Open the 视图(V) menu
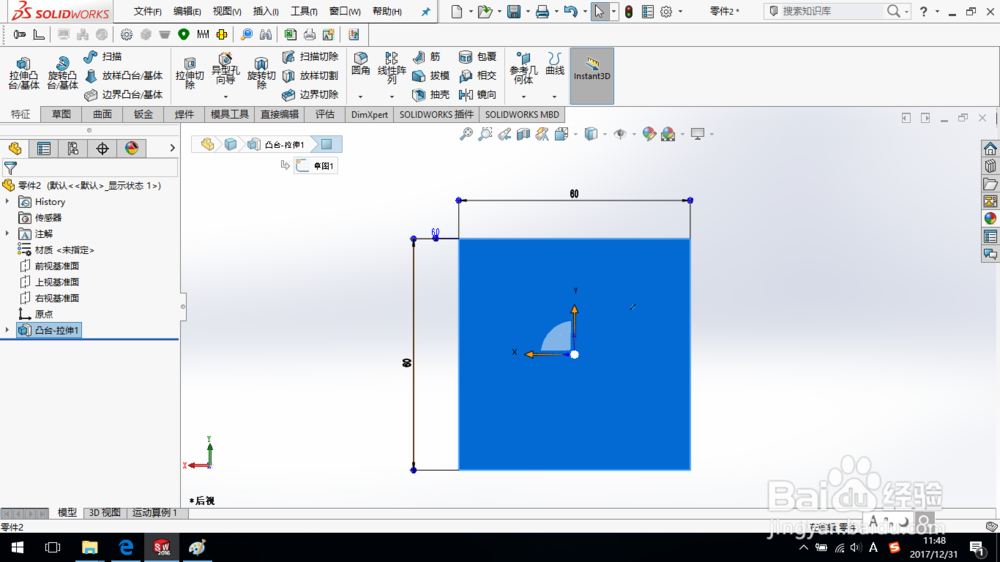The width and height of the screenshot is (1000, 562). click(226, 11)
